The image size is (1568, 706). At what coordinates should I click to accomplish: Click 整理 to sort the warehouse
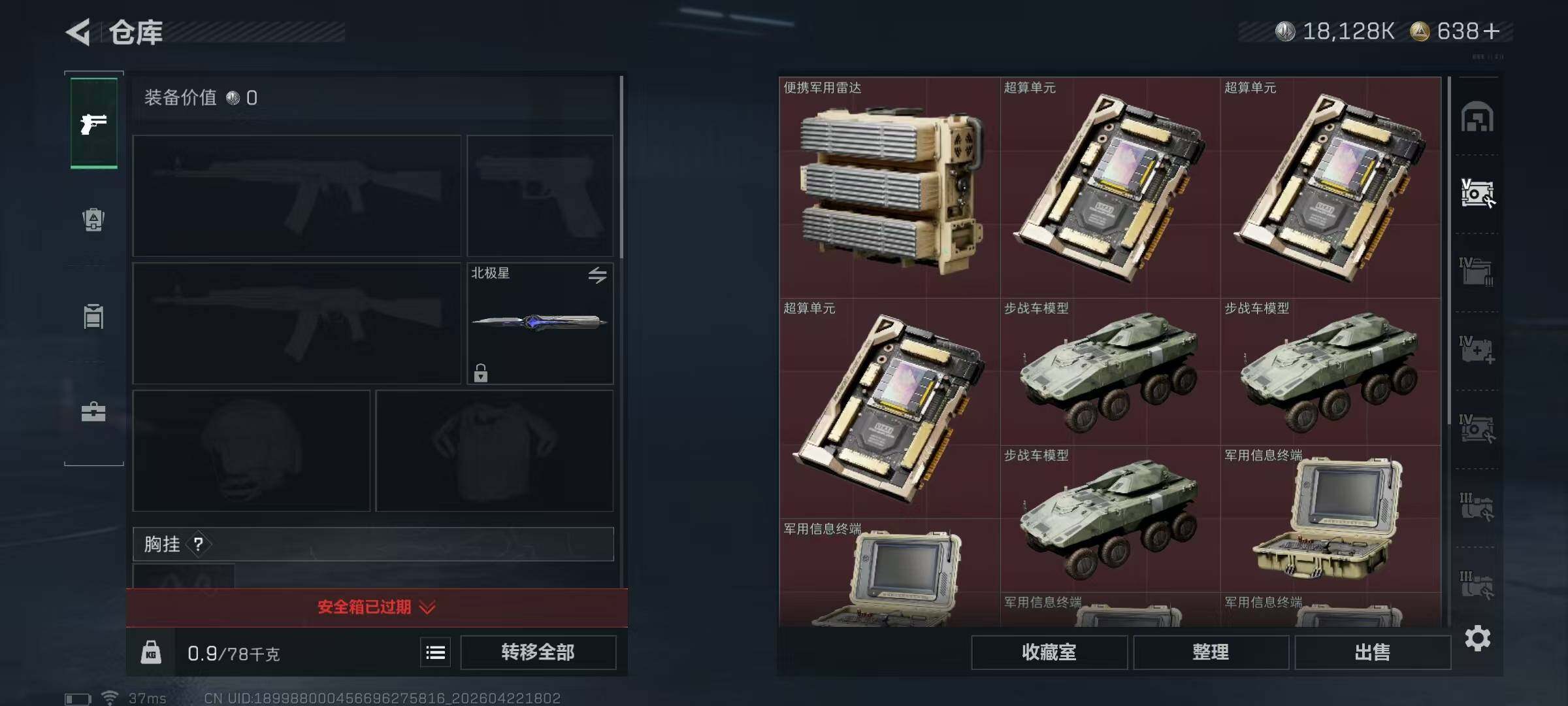tap(1211, 652)
